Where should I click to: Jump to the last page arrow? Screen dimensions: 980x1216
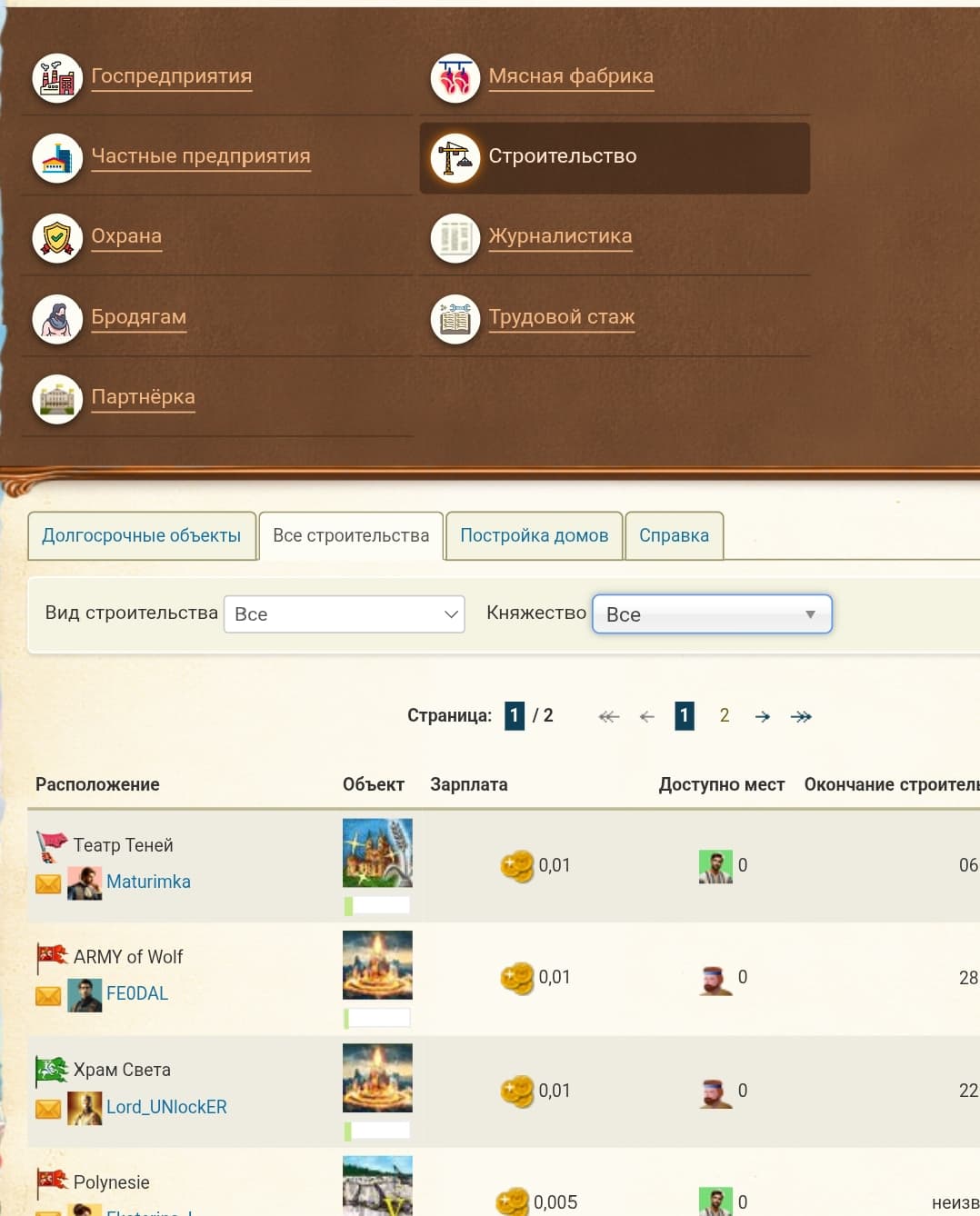(x=801, y=716)
